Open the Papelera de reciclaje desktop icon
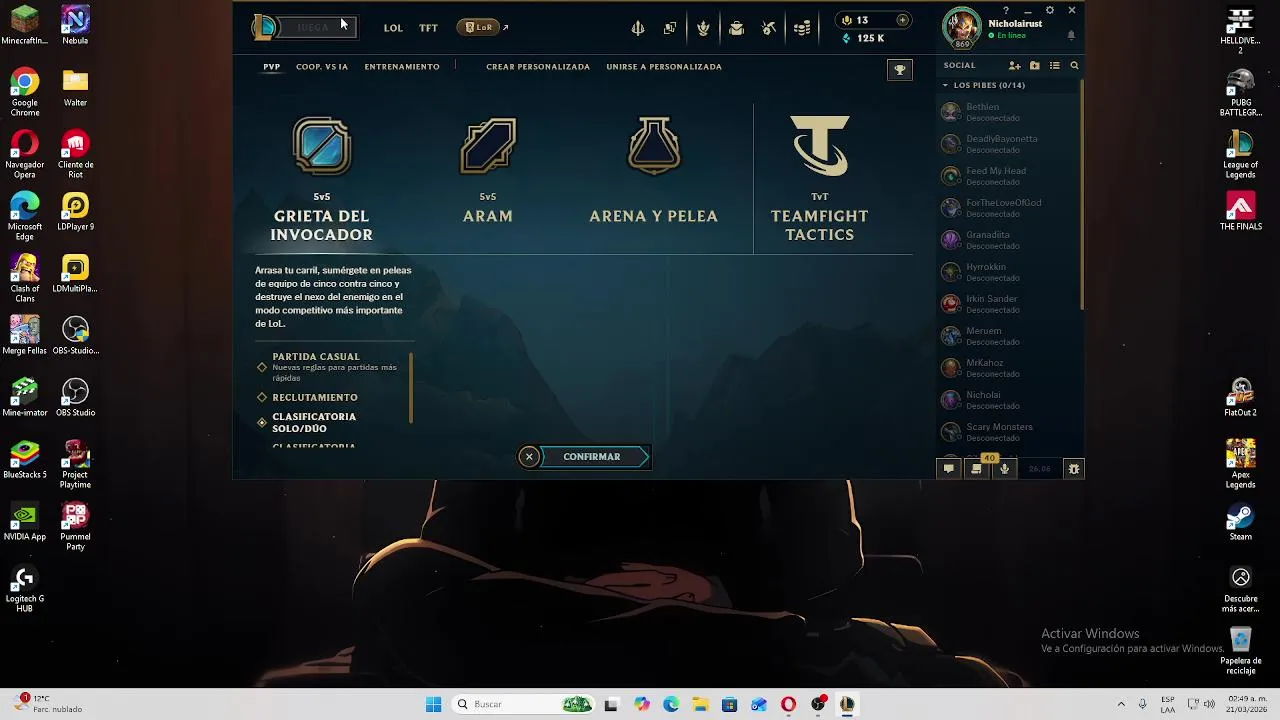Screen dimensions: 1280x720 pos(1241,650)
